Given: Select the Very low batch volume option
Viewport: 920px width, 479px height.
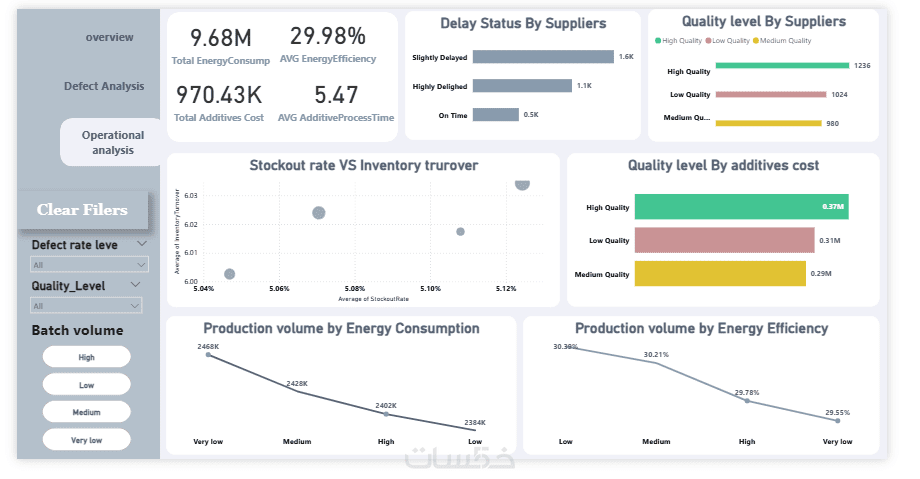Looking at the screenshot, I should [x=86, y=439].
